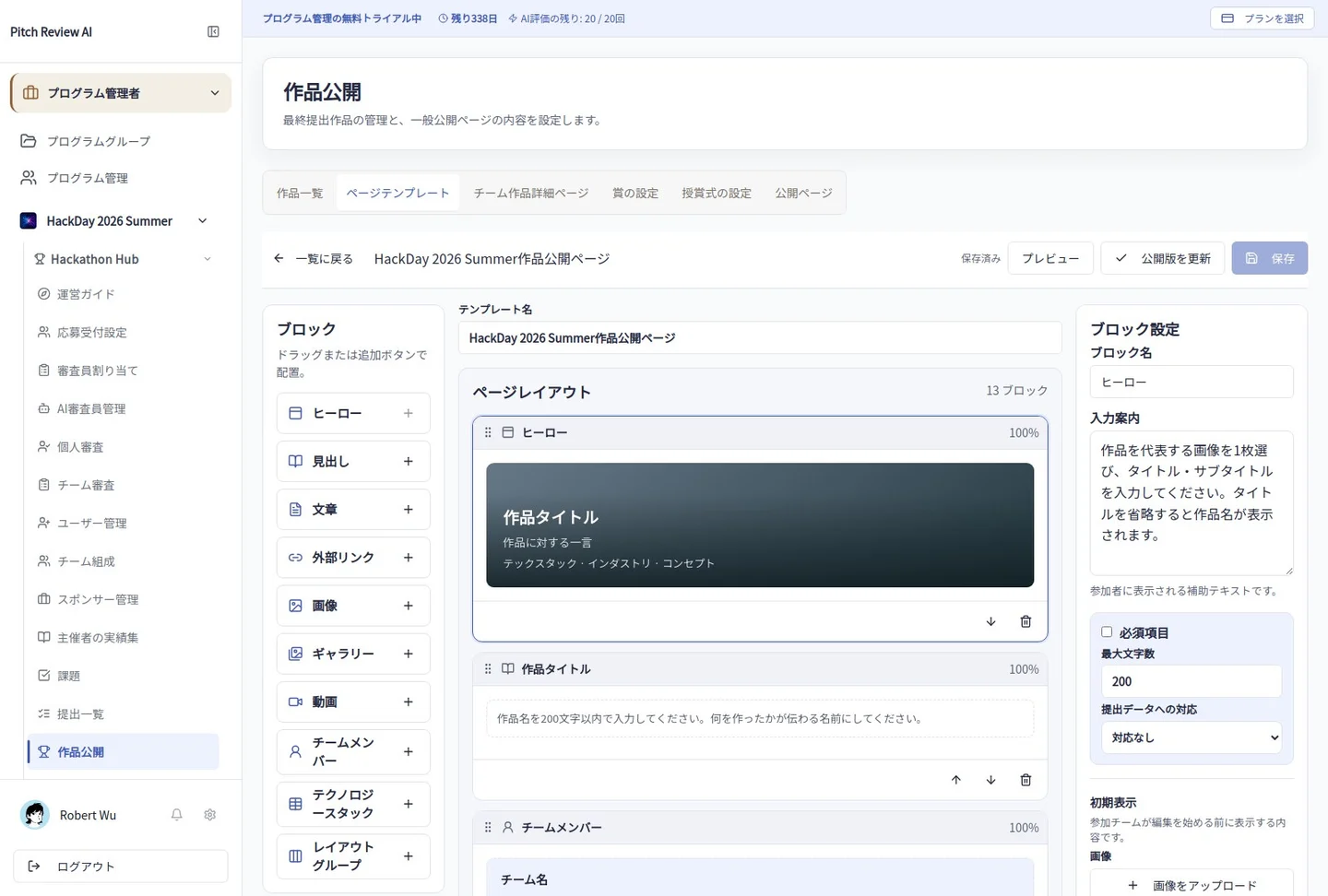Delete the 作品タイトル block with trash icon
The width and height of the screenshot is (1328, 896).
coord(1026,780)
